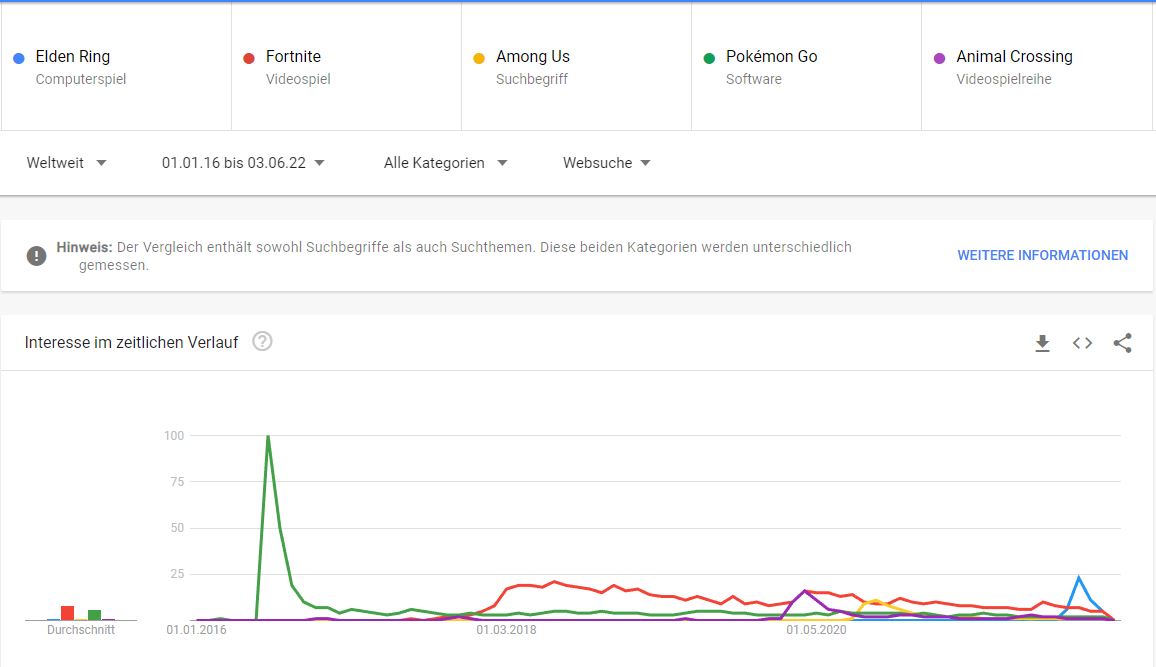Image resolution: width=1156 pixels, height=667 pixels.
Task: Click the Computerspiel subtitle under Elden Ring
Action: point(81,79)
